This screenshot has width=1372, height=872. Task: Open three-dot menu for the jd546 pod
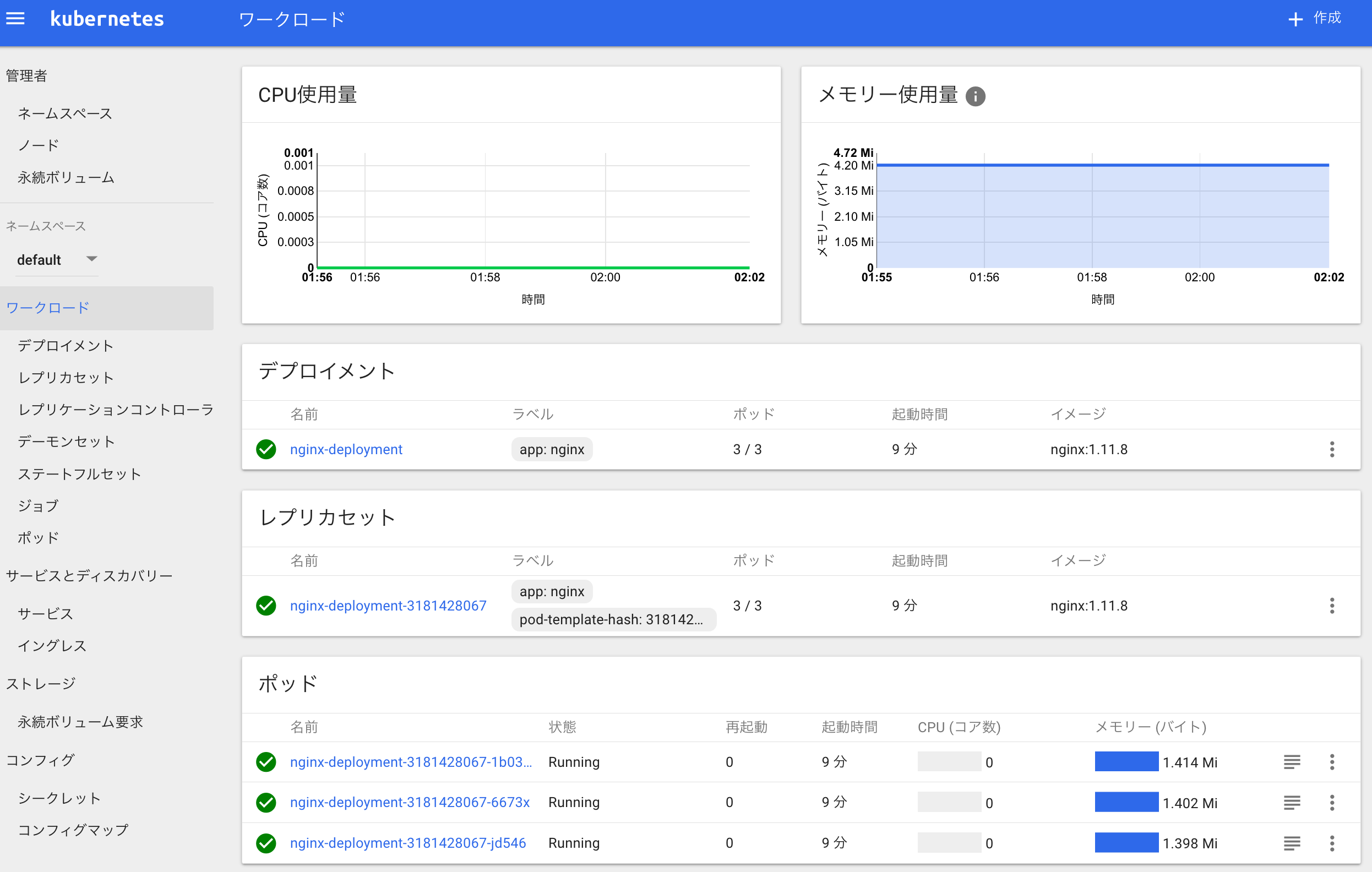(1332, 843)
